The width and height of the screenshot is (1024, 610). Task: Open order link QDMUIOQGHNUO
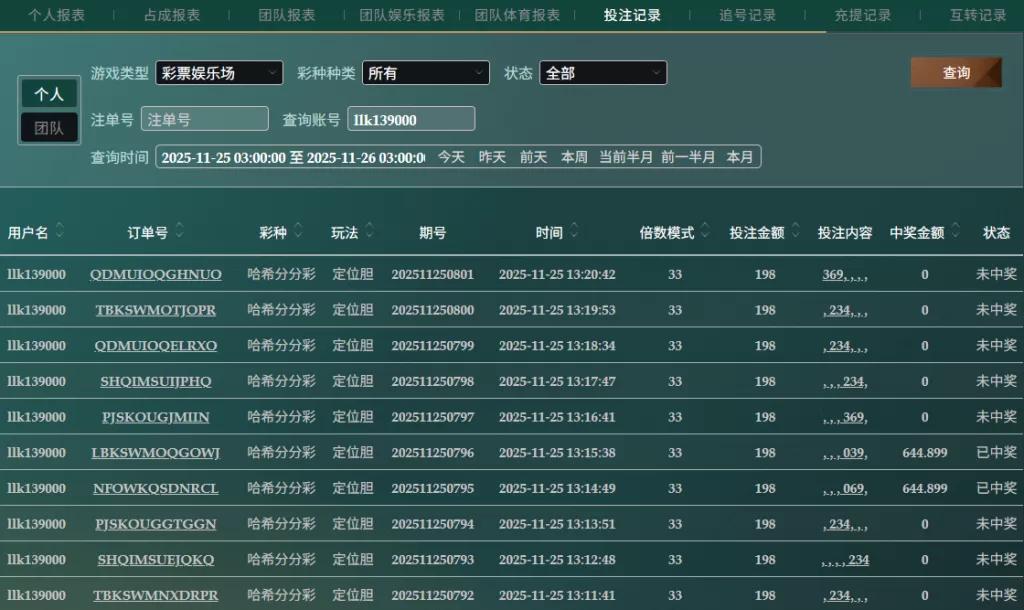pyautogui.click(x=156, y=274)
